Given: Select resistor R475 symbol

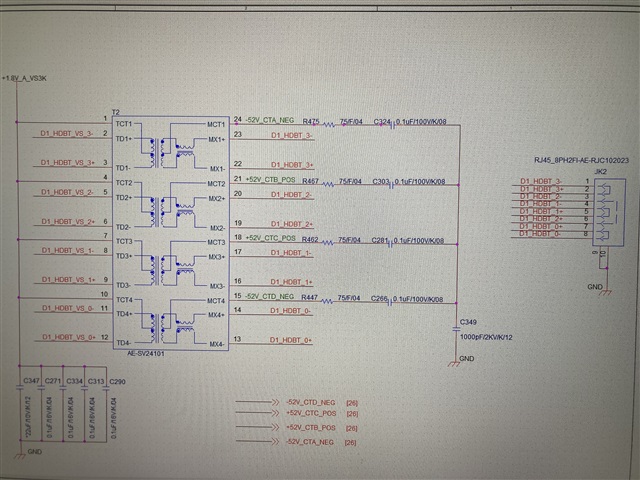Looking at the screenshot, I should pos(329,124).
